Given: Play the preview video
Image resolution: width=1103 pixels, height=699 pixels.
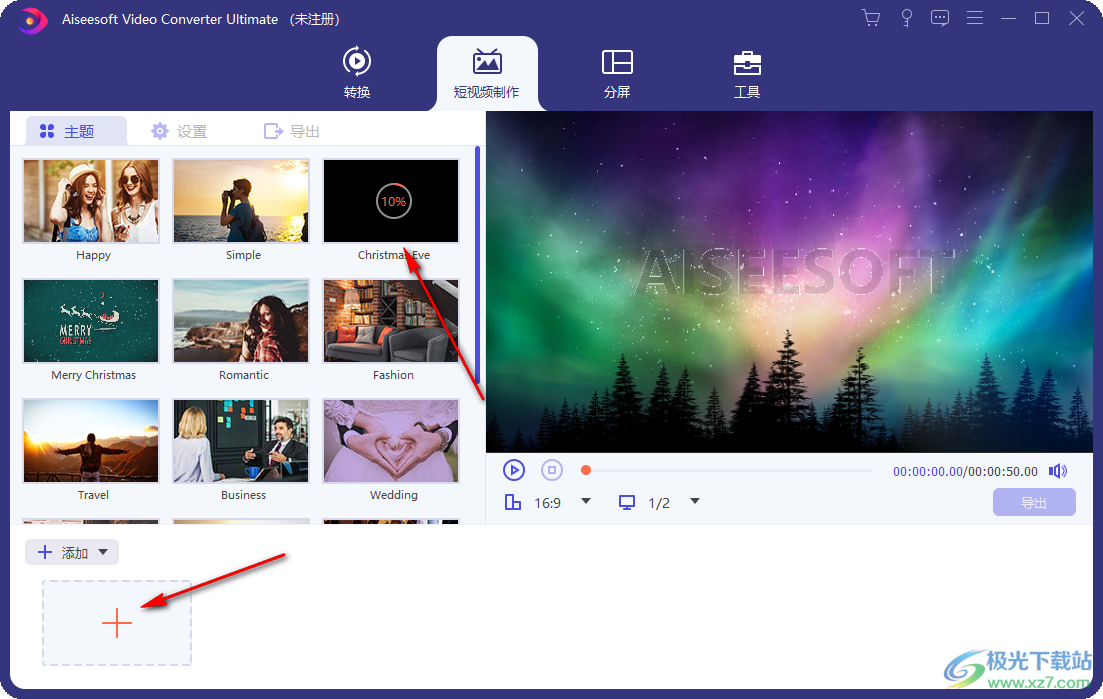Looking at the screenshot, I should tap(514, 470).
